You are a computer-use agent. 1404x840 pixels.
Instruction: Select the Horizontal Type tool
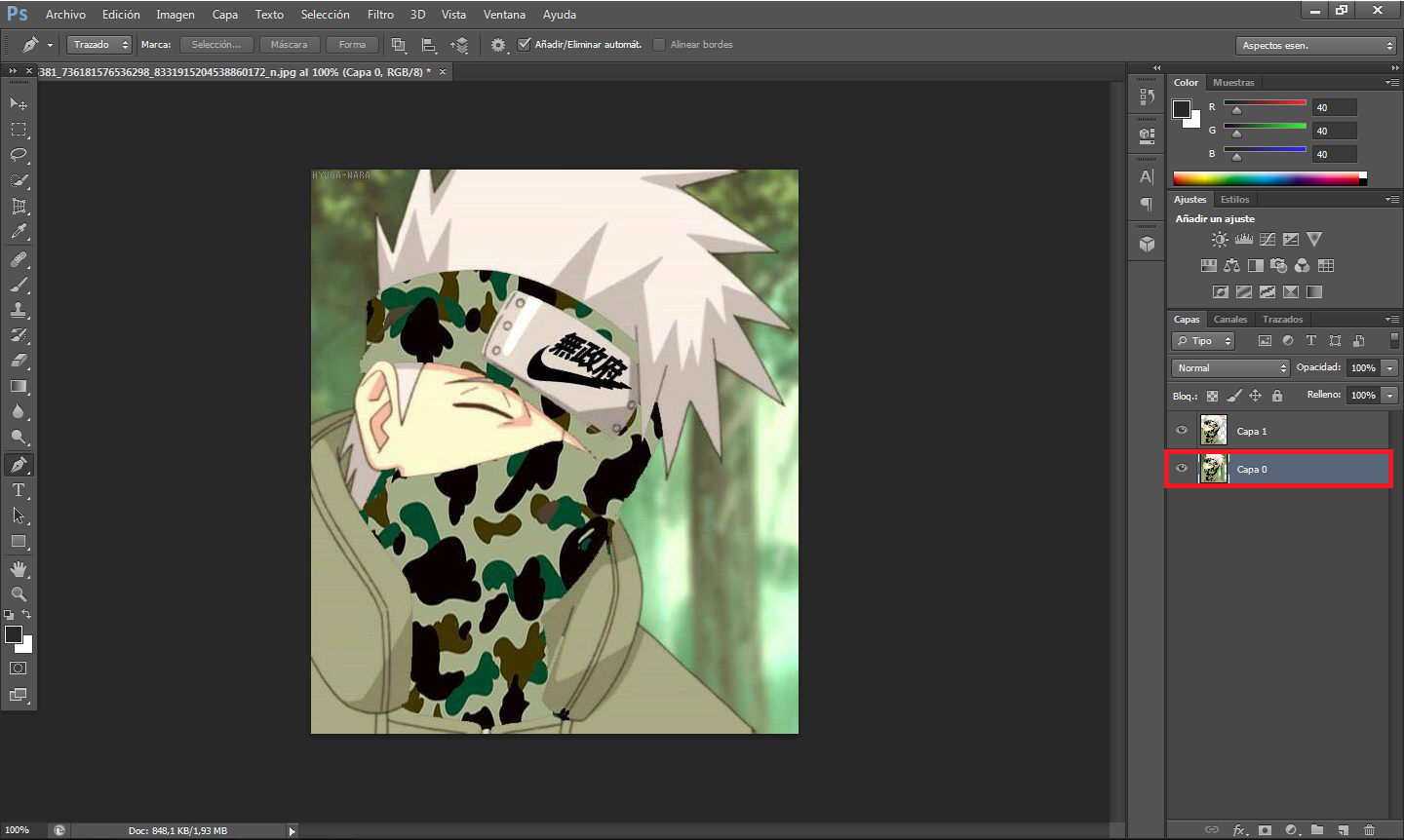pos(19,490)
